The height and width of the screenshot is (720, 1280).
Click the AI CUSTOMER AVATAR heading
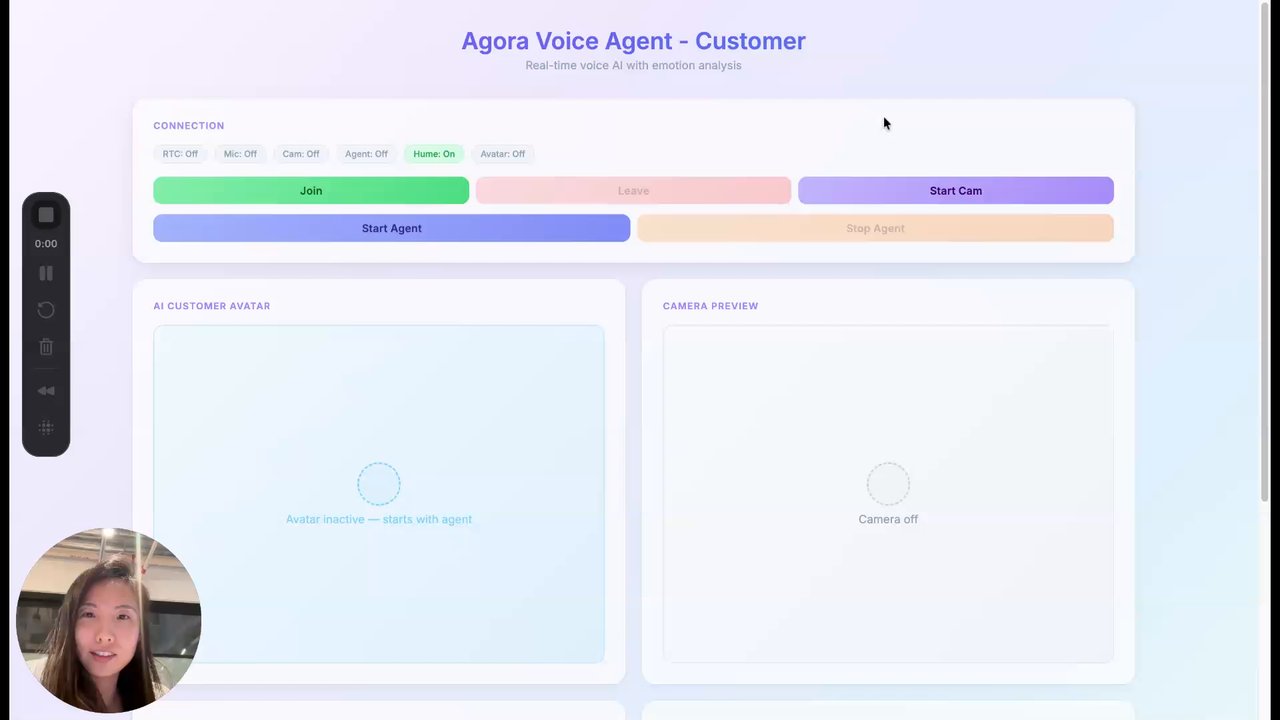click(211, 306)
